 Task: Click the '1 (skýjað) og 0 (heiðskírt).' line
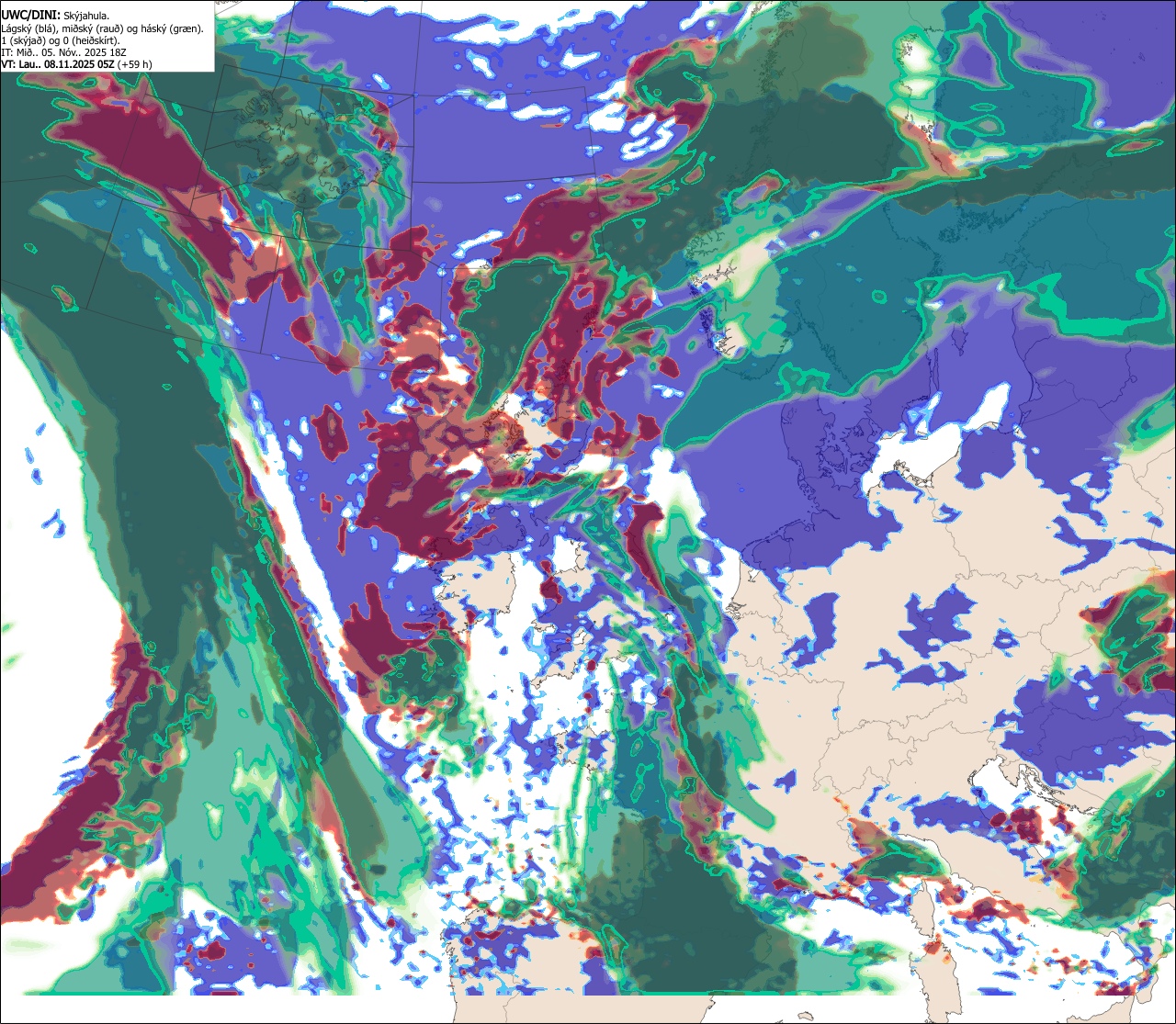[x=61, y=40]
